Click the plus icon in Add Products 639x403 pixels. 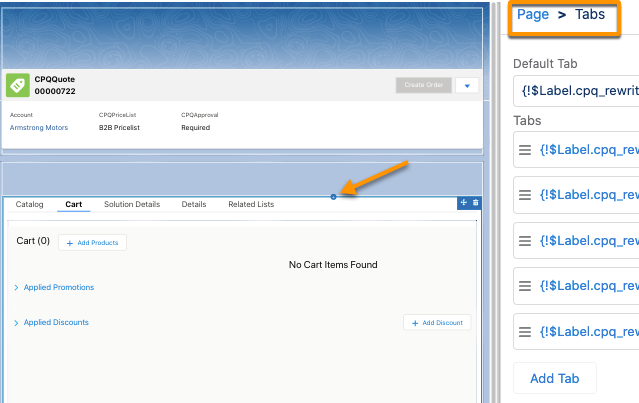coord(70,243)
